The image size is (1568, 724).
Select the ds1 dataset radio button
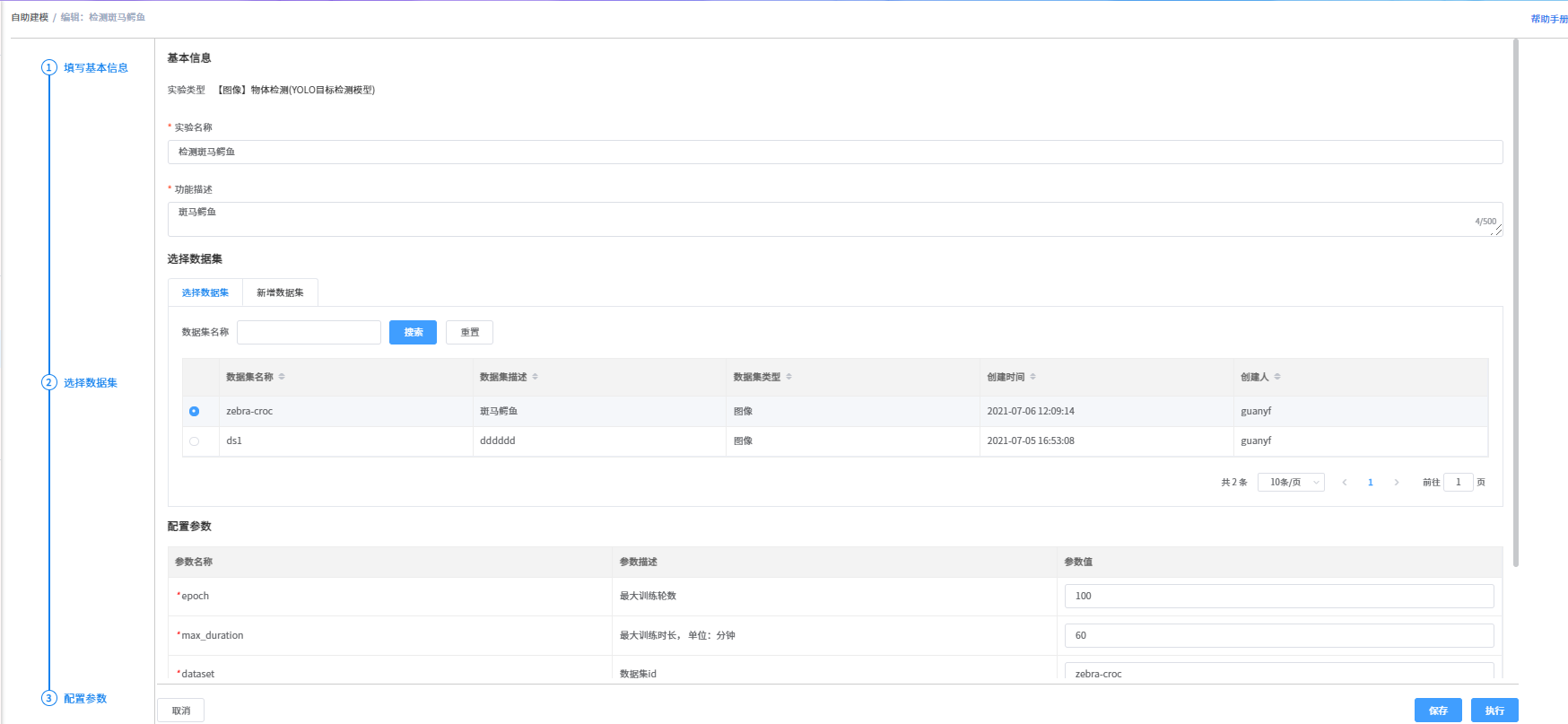tap(194, 441)
